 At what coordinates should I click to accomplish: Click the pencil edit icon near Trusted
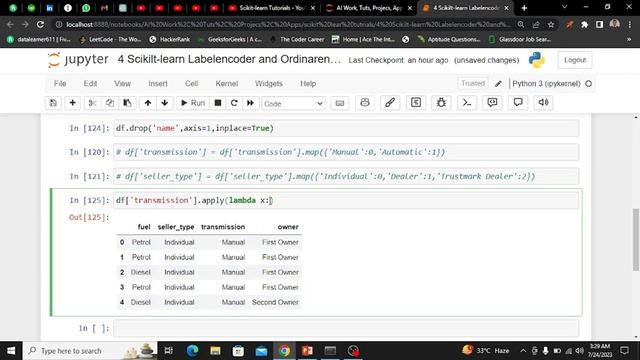pos(498,84)
